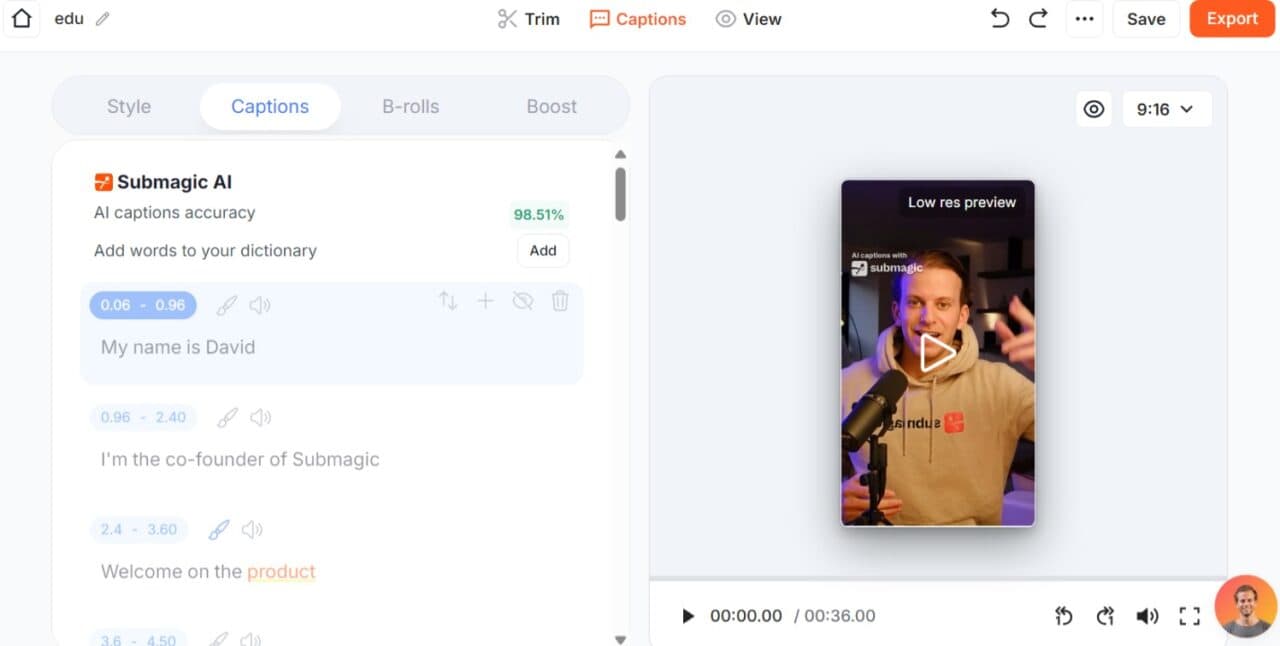The width and height of the screenshot is (1280, 646).
Task: Switch to the B-rolls tab
Action: point(410,106)
